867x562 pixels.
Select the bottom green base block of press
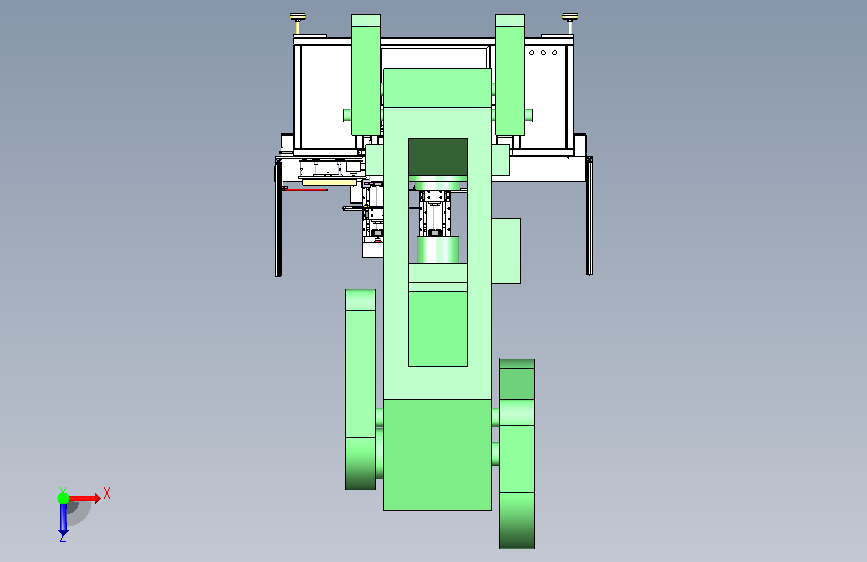pos(437,455)
